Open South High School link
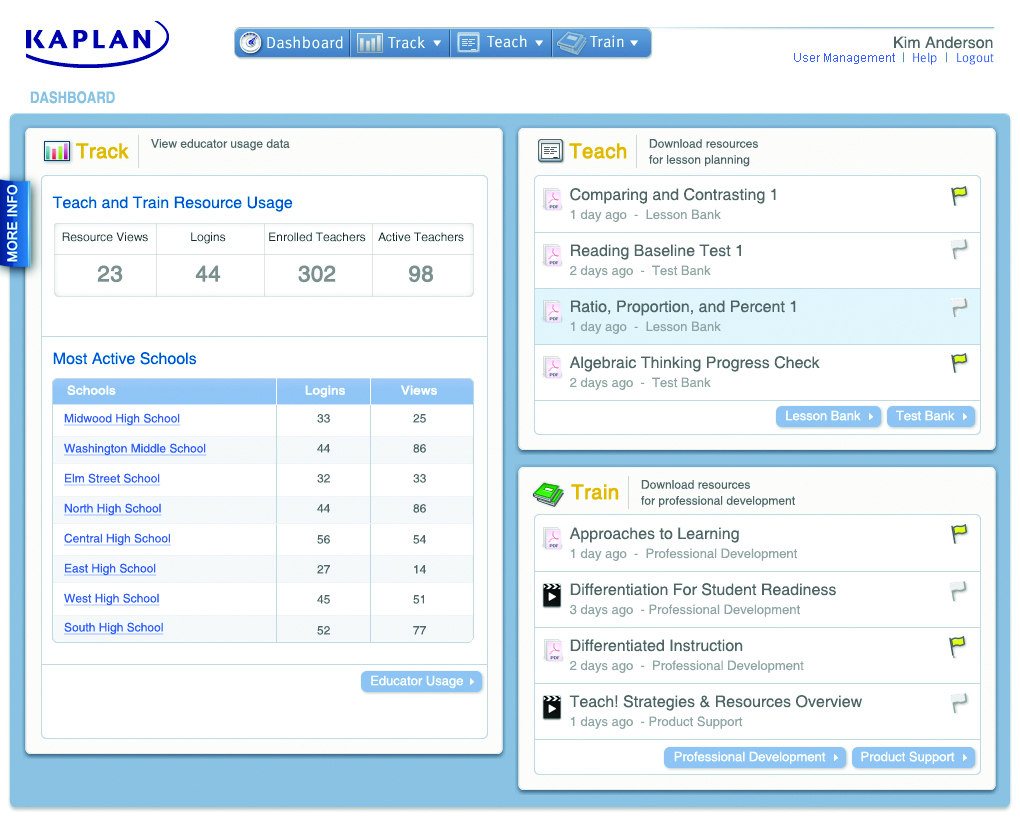 (x=113, y=628)
